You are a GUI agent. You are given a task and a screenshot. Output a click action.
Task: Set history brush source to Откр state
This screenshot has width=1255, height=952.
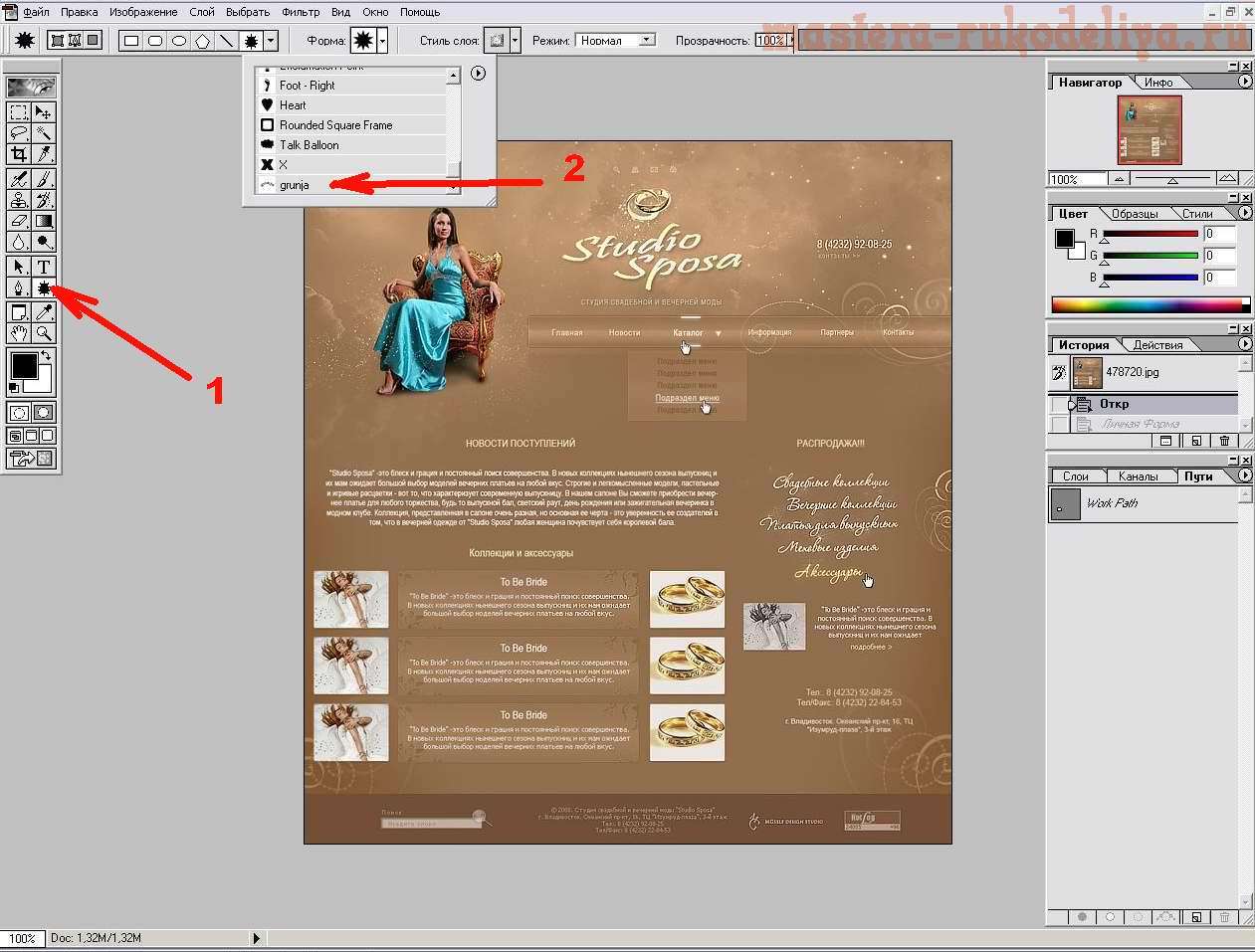pyautogui.click(x=1059, y=404)
